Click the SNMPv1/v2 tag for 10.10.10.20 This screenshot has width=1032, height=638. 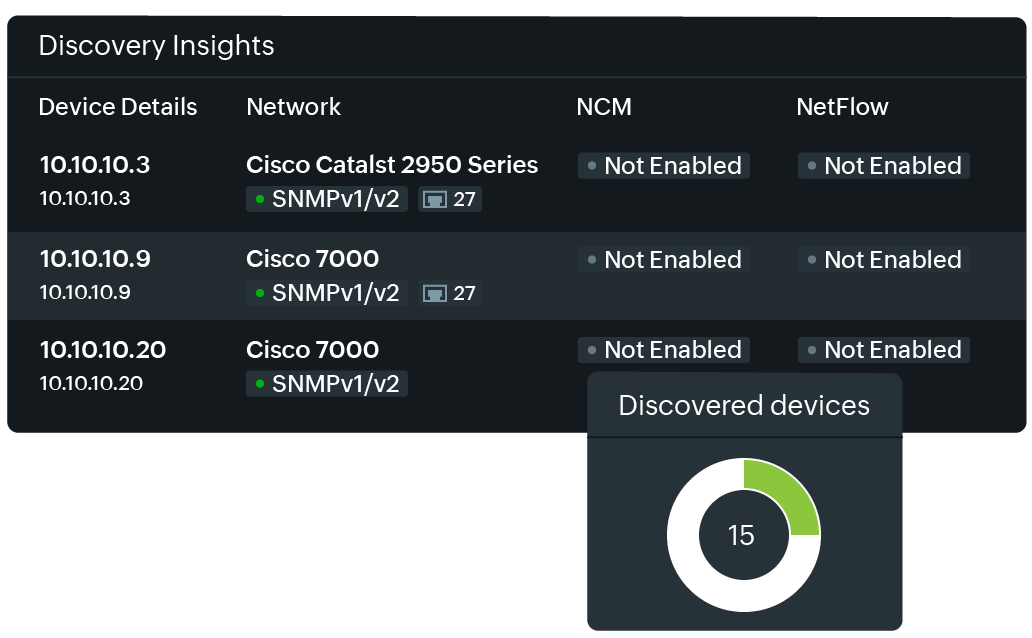pos(327,383)
